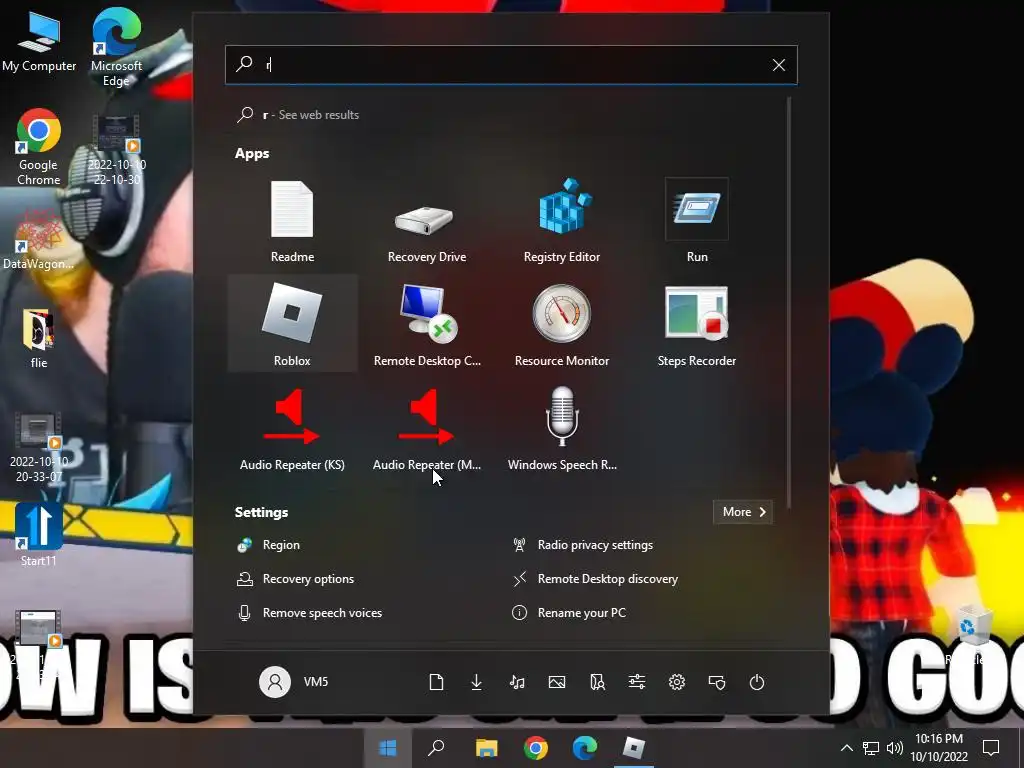Open Radio privacy settings
Screen dimensions: 1024x768
[583, 545]
